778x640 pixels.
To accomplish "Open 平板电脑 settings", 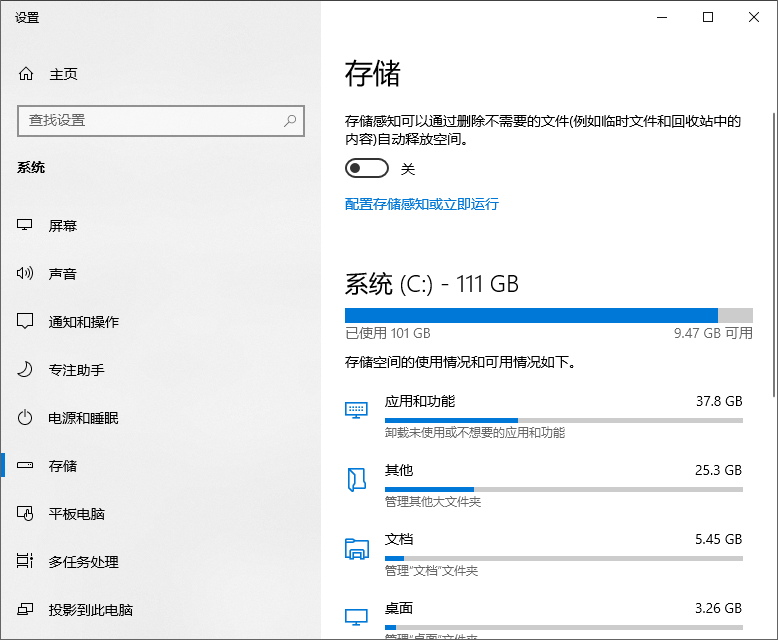I will tap(161, 513).
